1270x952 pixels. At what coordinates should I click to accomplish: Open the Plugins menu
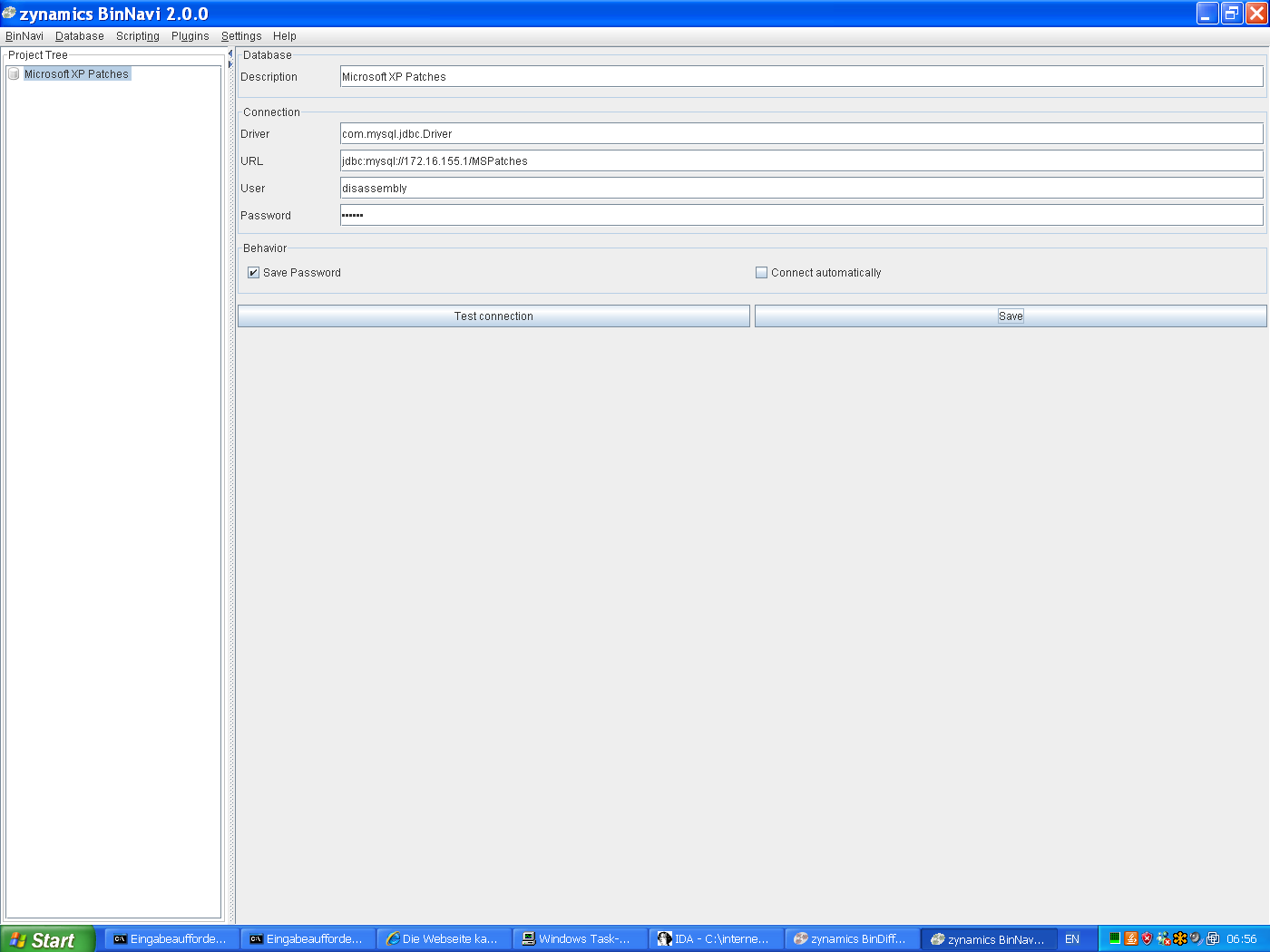(190, 36)
